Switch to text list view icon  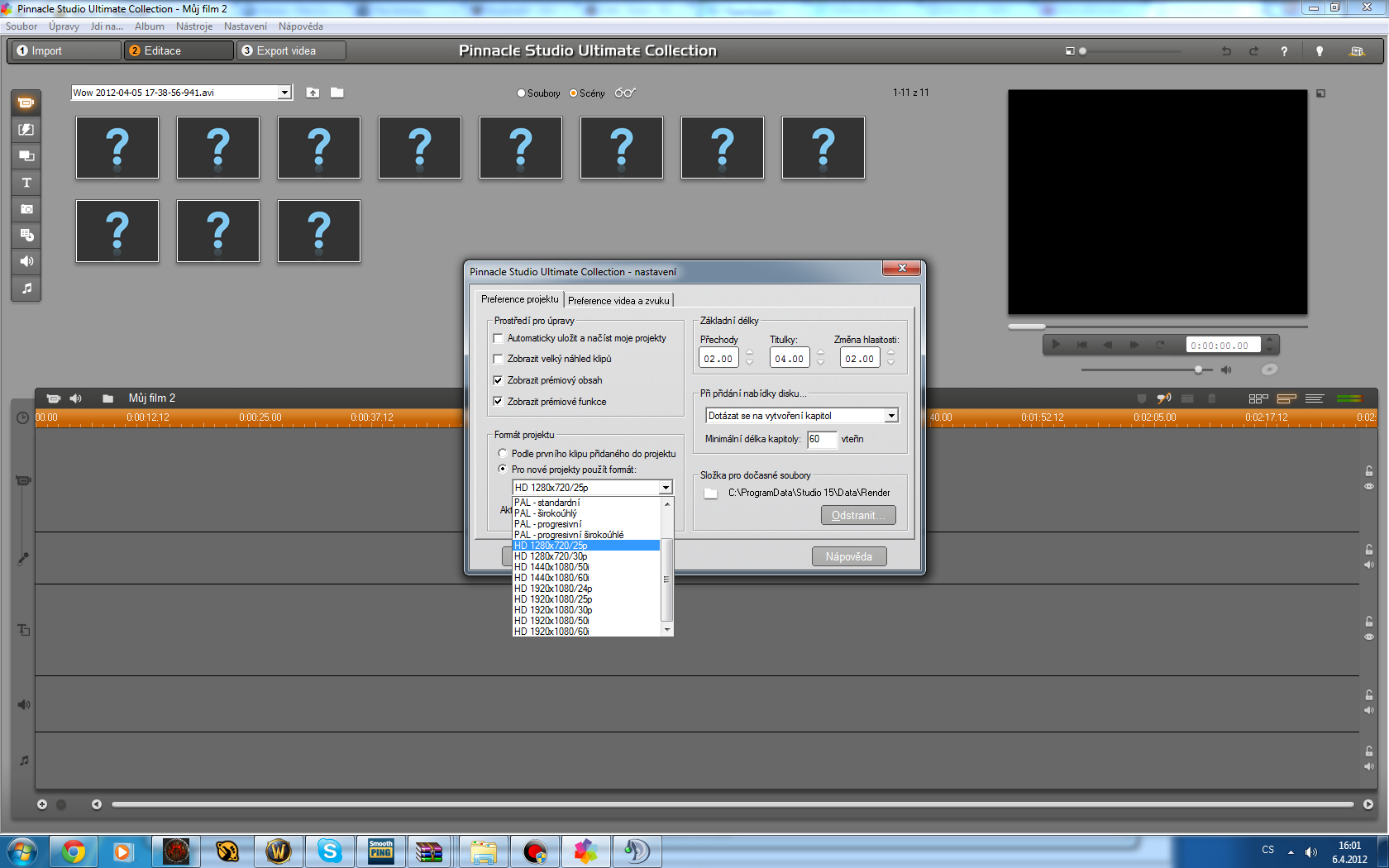coord(1315,398)
